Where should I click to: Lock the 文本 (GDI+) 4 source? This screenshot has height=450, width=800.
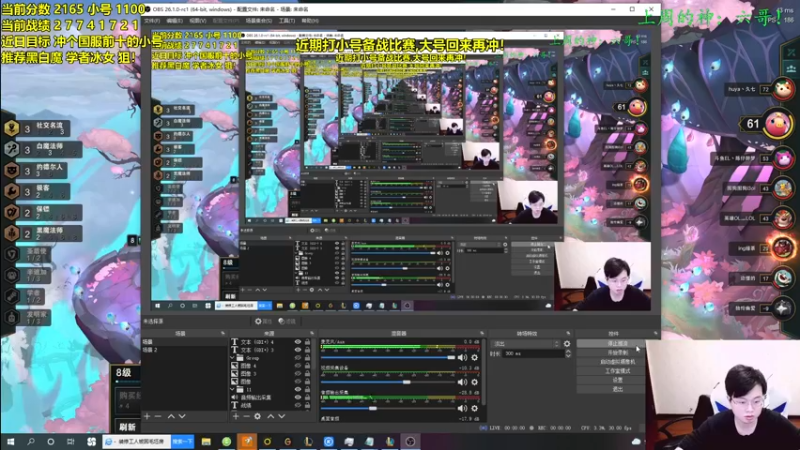[x=307, y=342]
